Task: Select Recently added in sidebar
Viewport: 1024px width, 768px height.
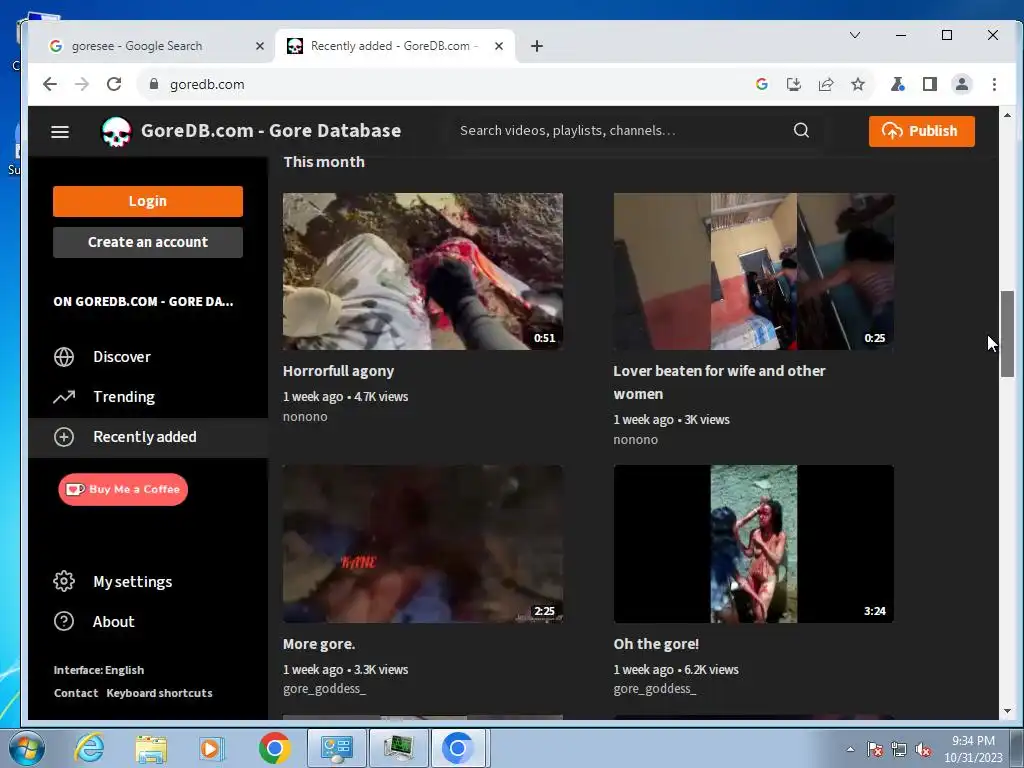Action: coord(148,437)
